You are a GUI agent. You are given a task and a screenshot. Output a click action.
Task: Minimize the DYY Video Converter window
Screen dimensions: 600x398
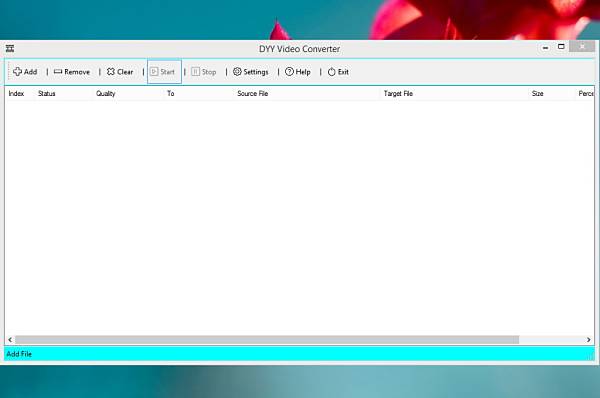[x=546, y=48]
